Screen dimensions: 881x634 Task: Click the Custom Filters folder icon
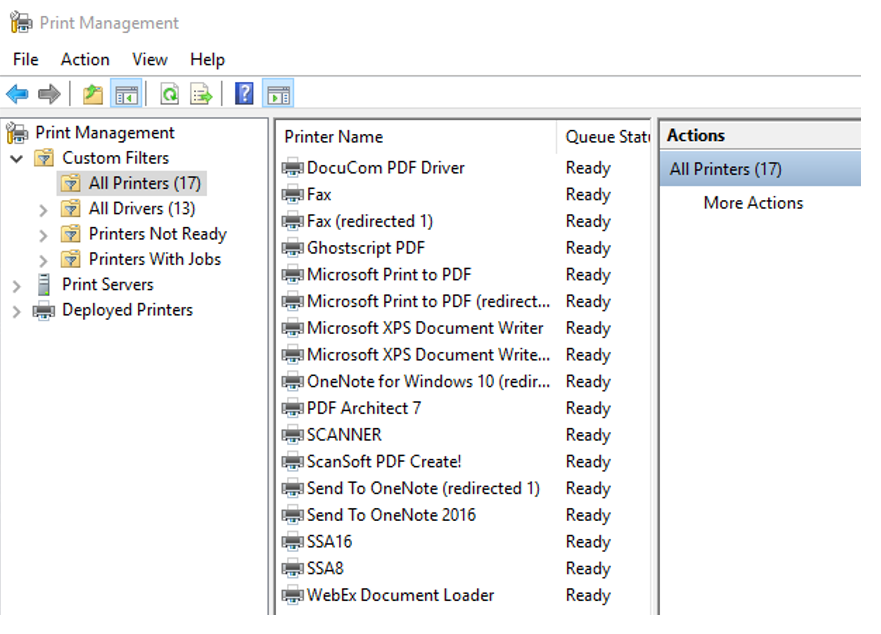coord(44,158)
